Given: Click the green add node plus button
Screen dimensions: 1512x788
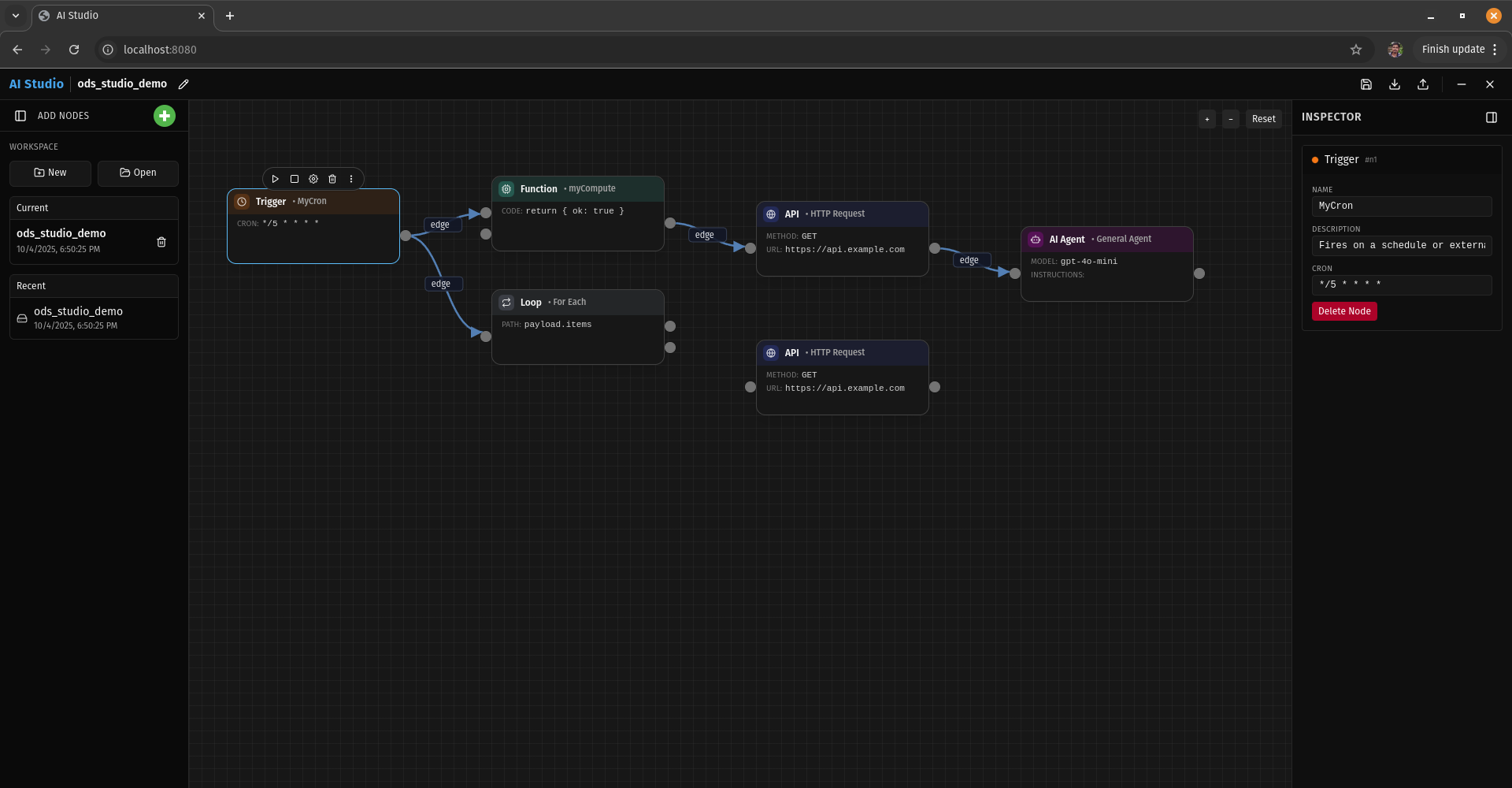Looking at the screenshot, I should click(164, 116).
